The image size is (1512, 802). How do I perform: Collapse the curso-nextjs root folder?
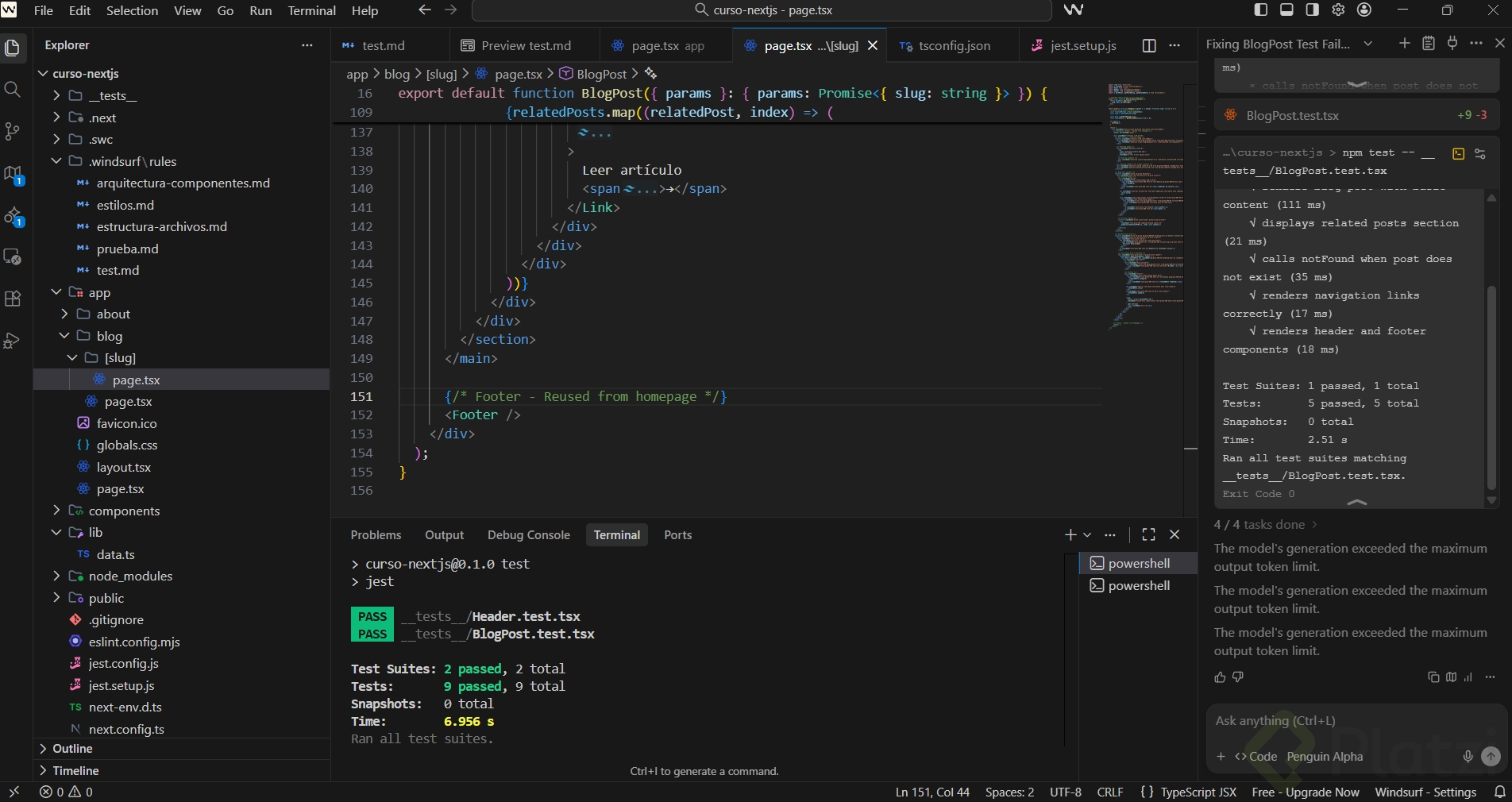(x=43, y=74)
